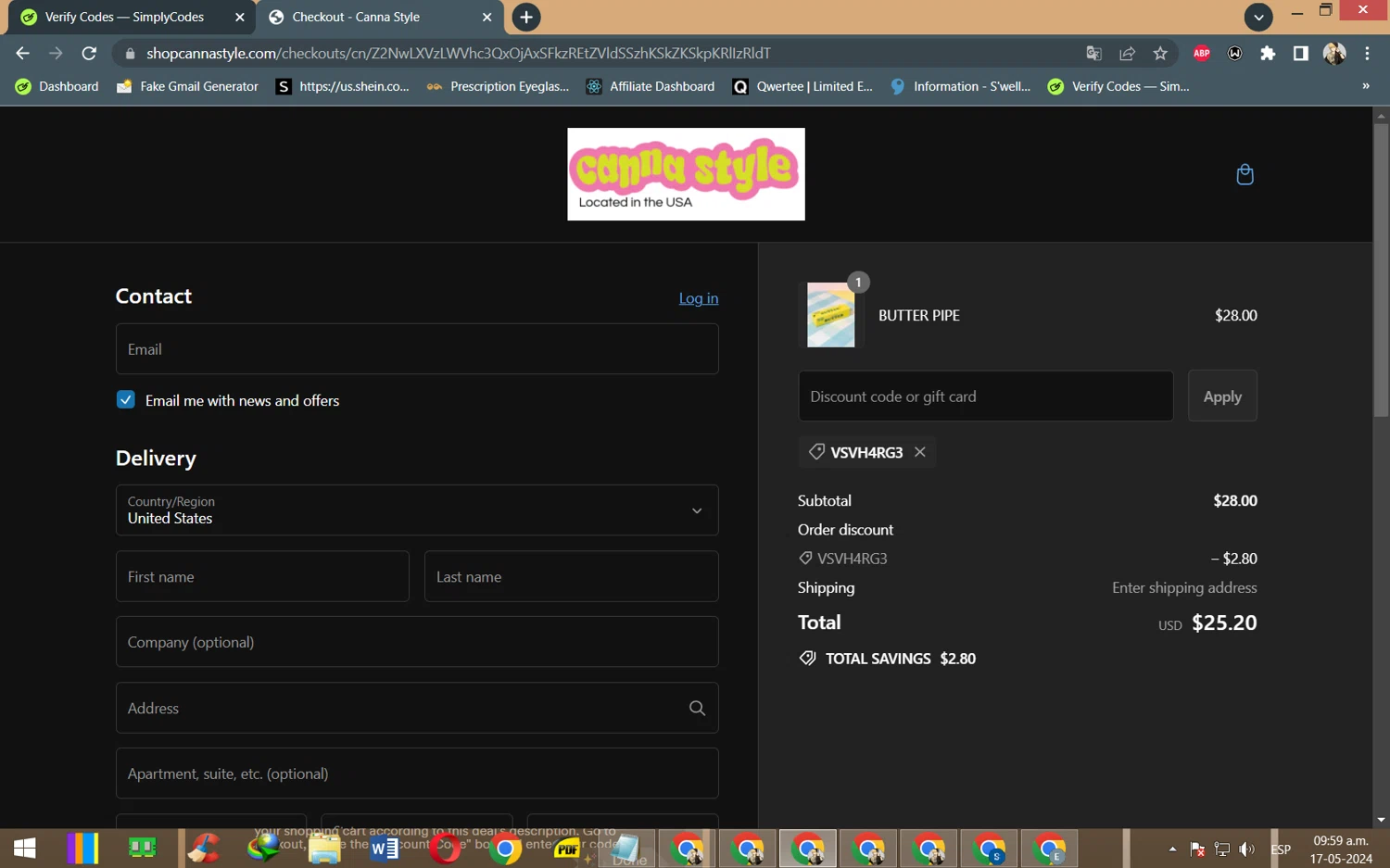Open the Verify Codes bookmark in bookmarks bar
Viewport: 1390px width, 868px height.
click(x=1118, y=86)
